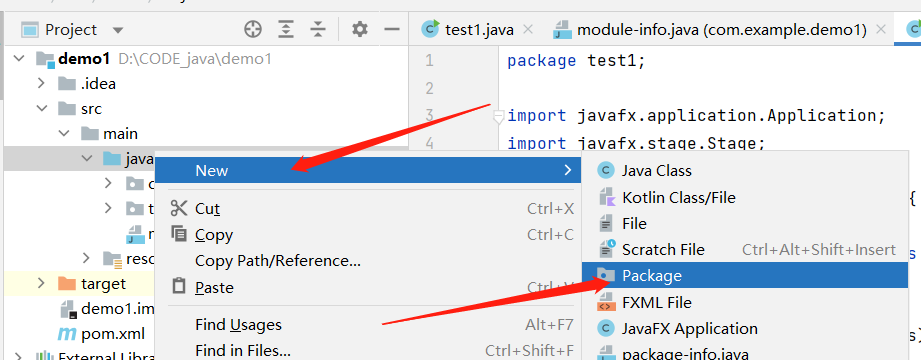The image size is (921, 360).
Task: Click the locate/select opened file target icon
Action: pyautogui.click(x=253, y=29)
